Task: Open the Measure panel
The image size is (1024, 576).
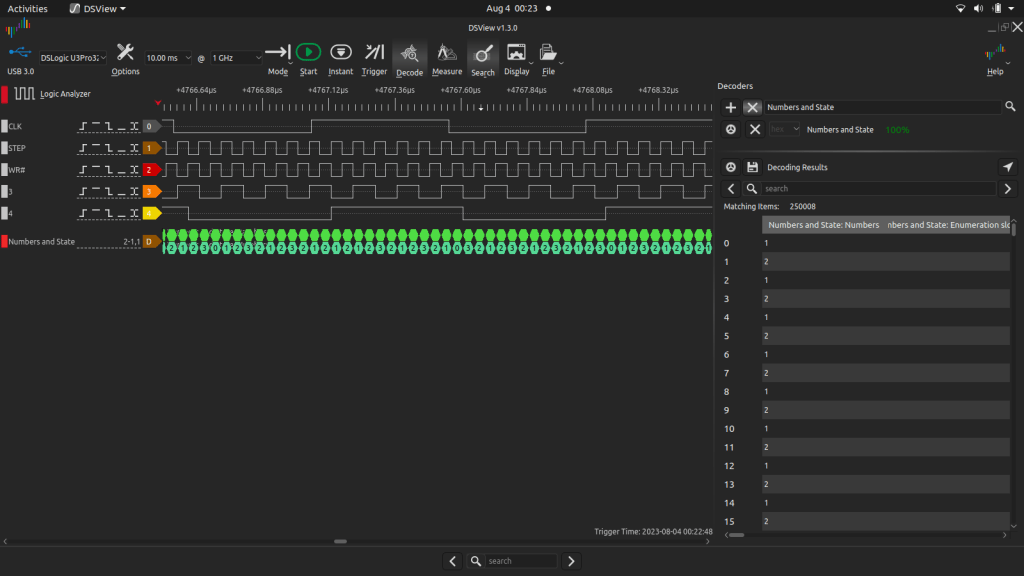Action: [447, 53]
